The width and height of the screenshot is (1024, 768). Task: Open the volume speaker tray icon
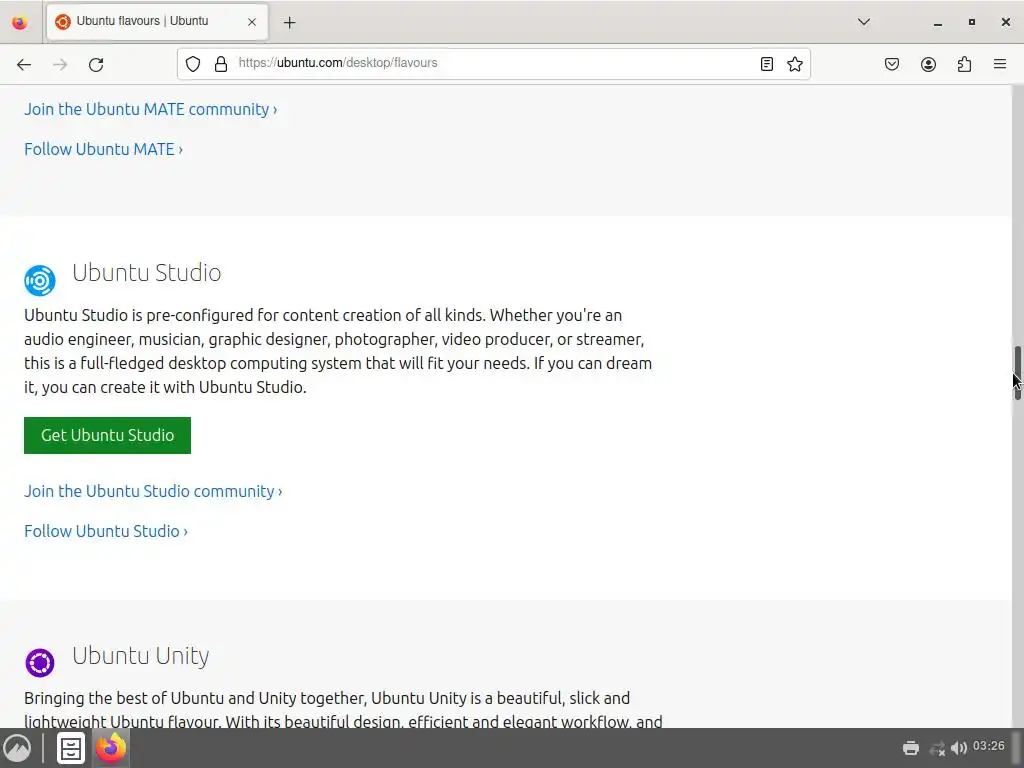[959, 748]
